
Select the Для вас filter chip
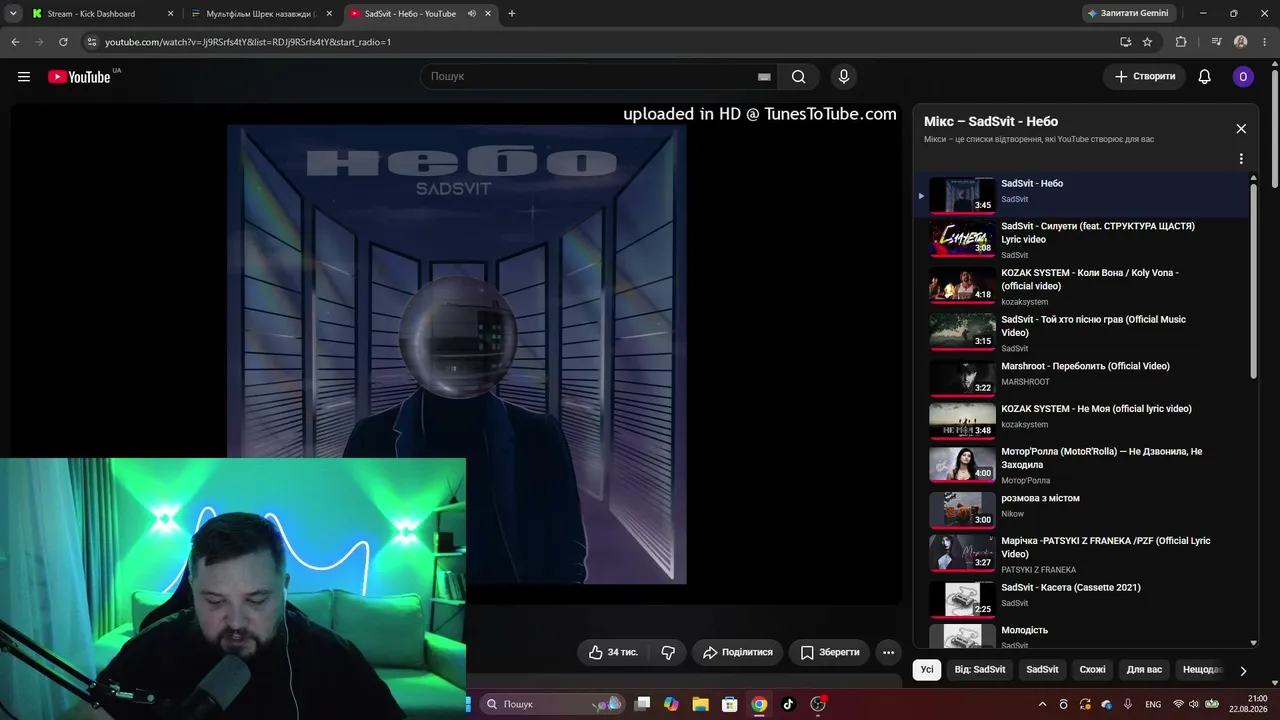click(x=1144, y=669)
